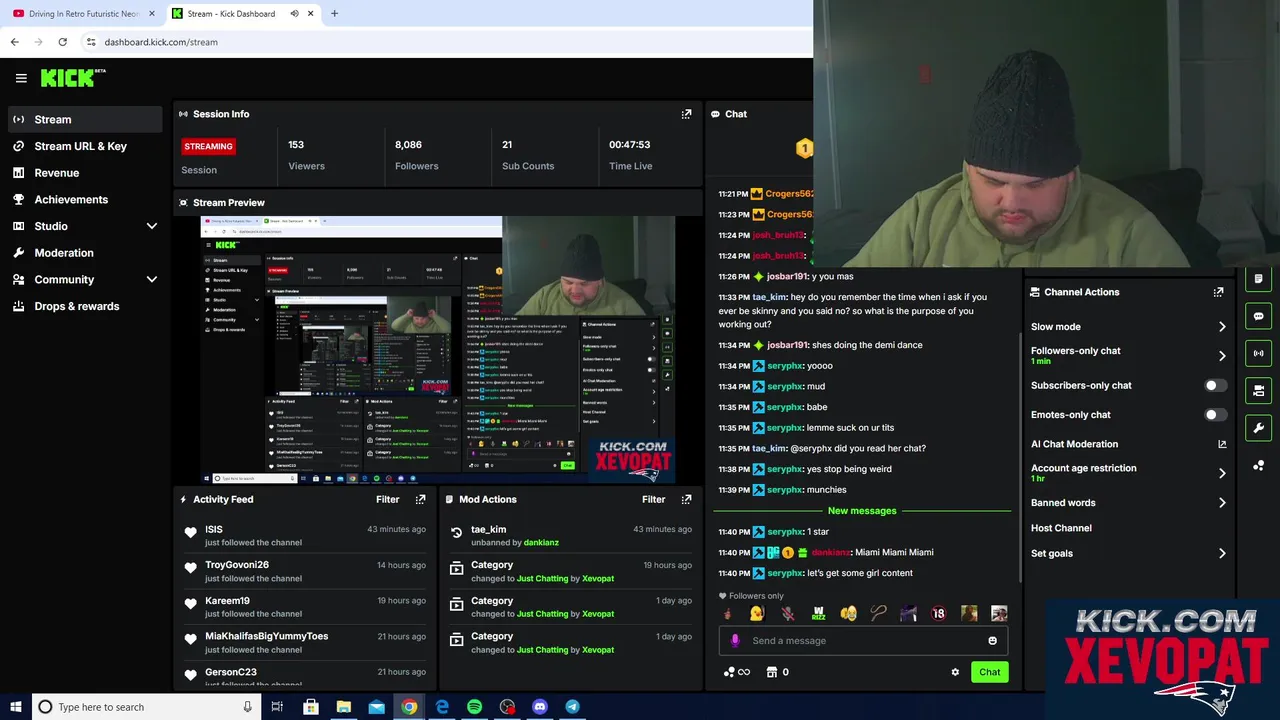Image resolution: width=1280 pixels, height=720 pixels.
Task: Toggle Subscribers-only chat switch
Action: [x=1214, y=385]
